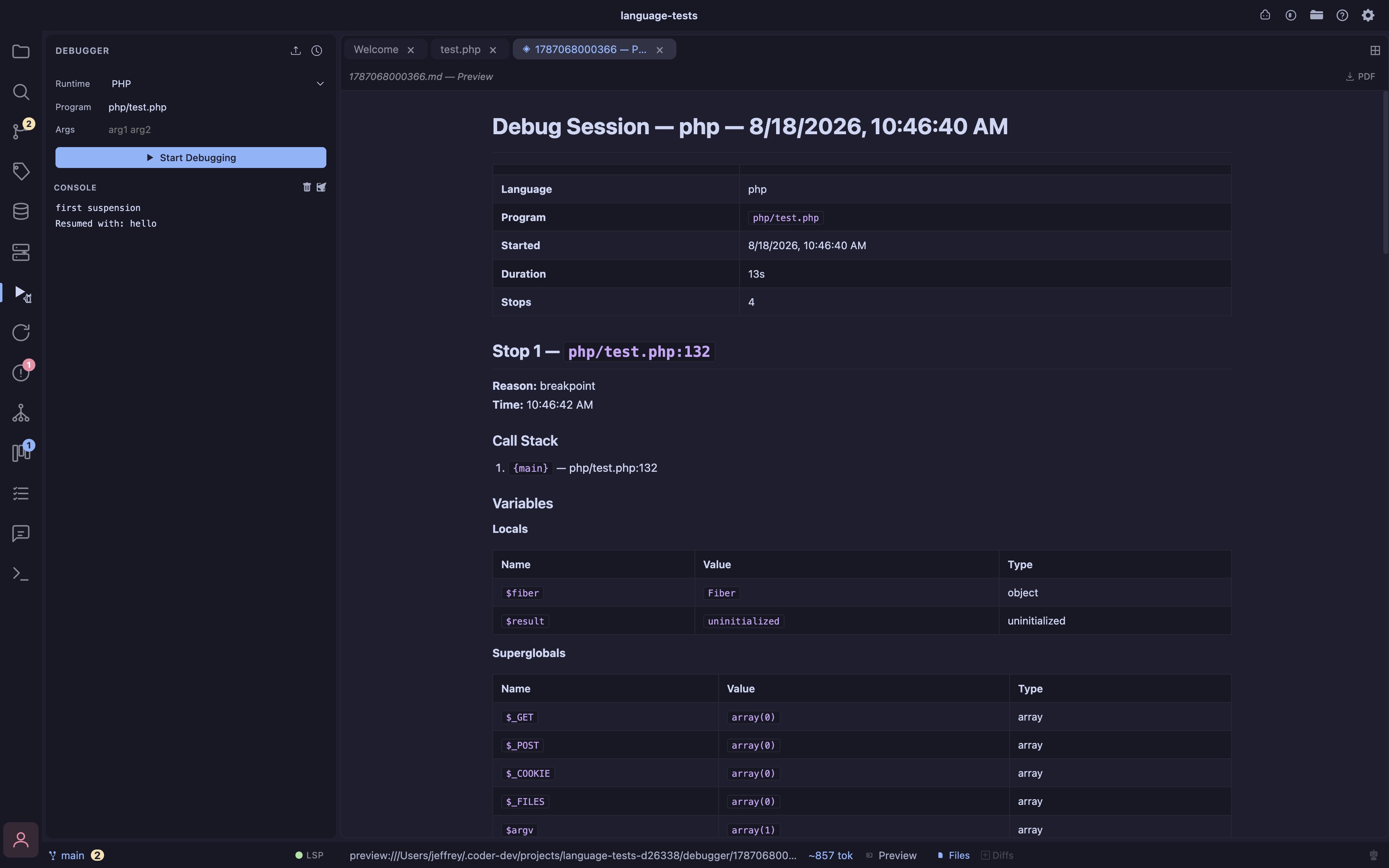Image resolution: width=1389 pixels, height=868 pixels.
Task: Expand the Runtime PHP dropdown
Action: coord(218,84)
